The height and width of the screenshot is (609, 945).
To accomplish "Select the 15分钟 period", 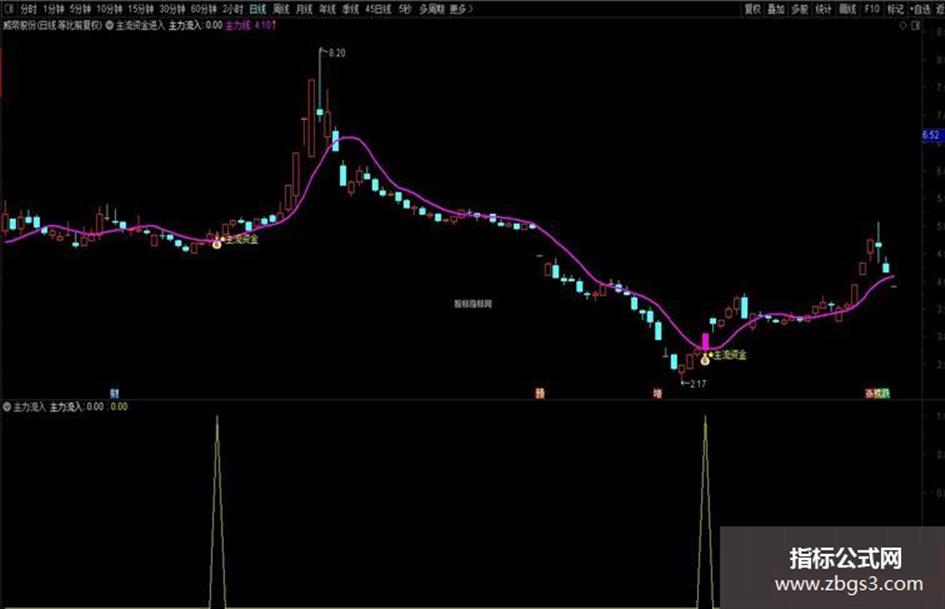I will tap(140, 9).
